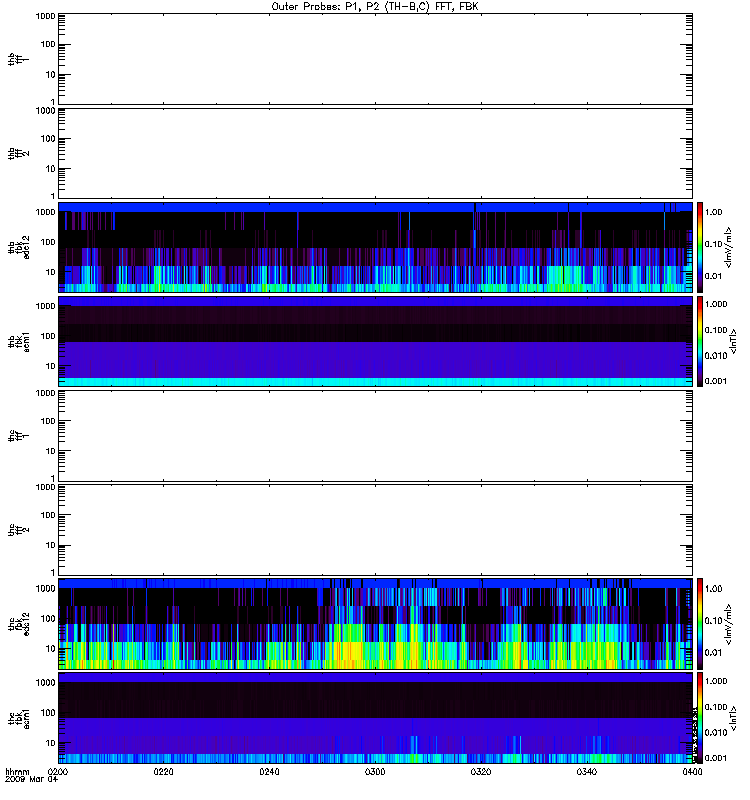This screenshot has width=750, height=800.
Task: Click the '10' y-axis tick of thb fbk edc12 panel
Action: [x=51, y=272]
